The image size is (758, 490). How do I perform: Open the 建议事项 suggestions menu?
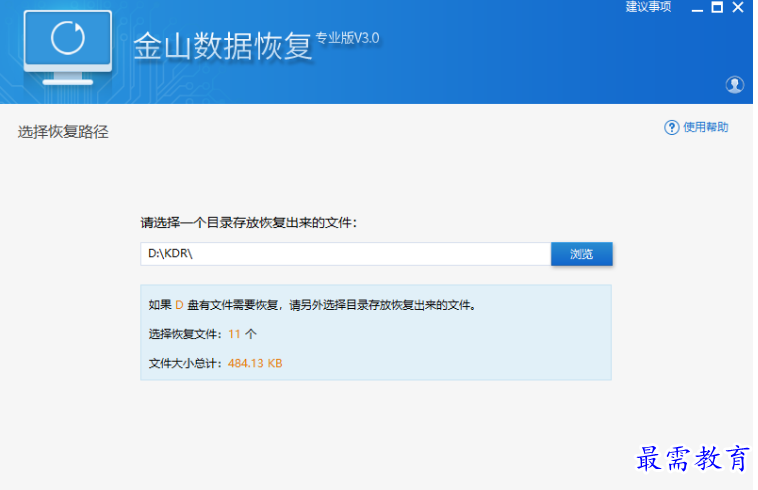click(x=648, y=7)
